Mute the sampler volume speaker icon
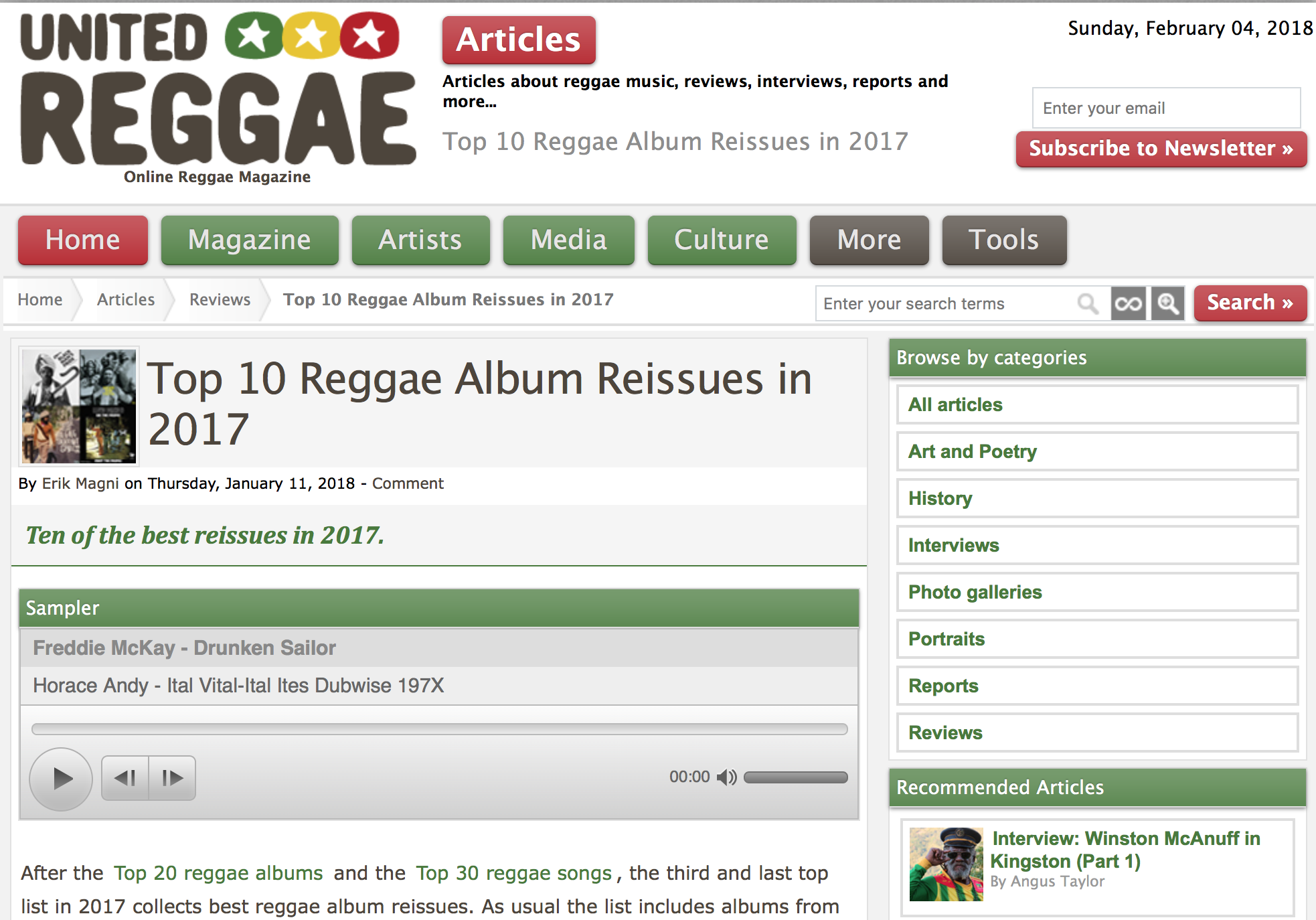Image resolution: width=1316 pixels, height=920 pixels. pyautogui.click(x=727, y=777)
